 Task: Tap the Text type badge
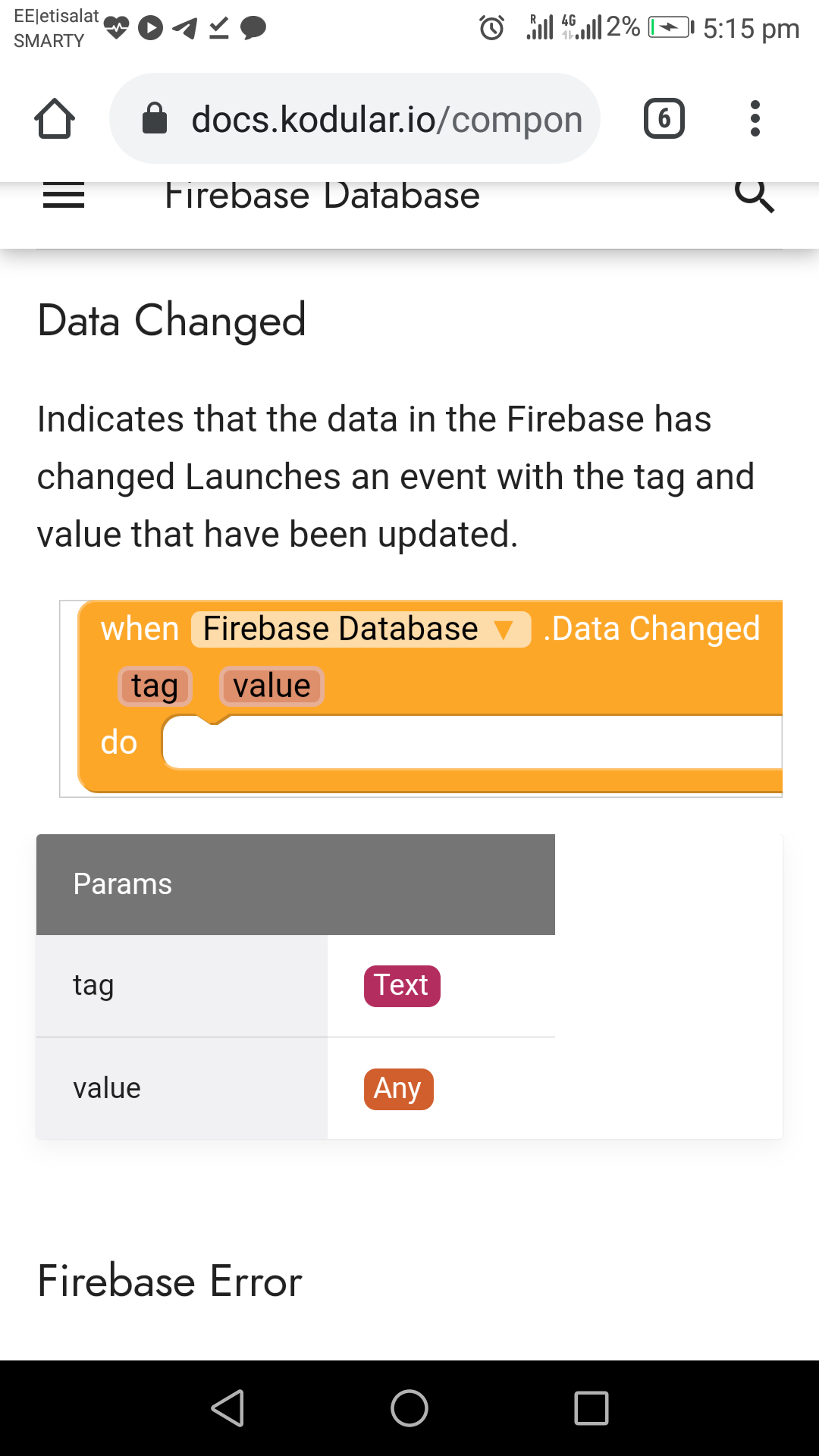click(402, 986)
